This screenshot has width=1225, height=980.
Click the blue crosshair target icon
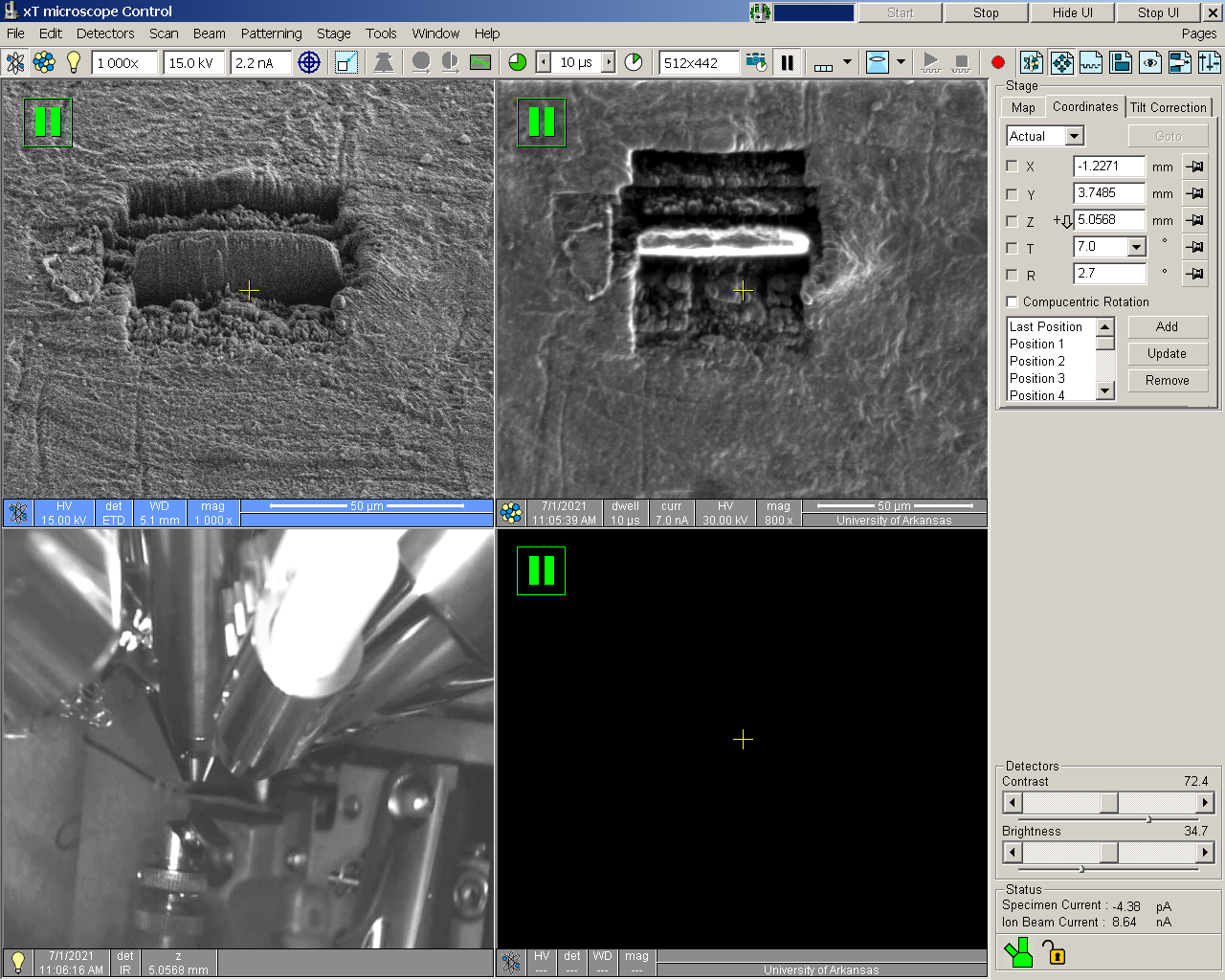308,63
